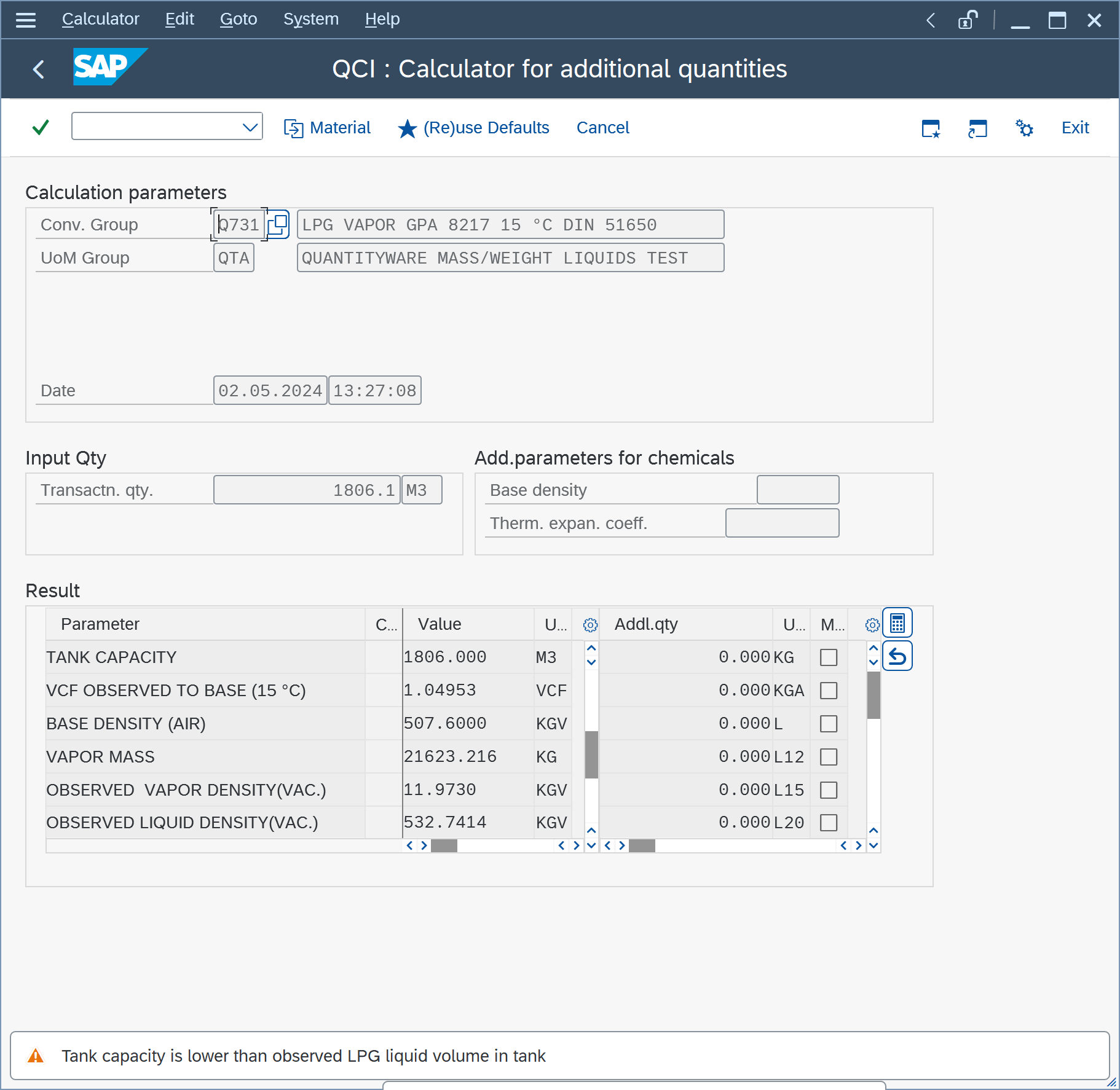This screenshot has height=1090, width=1120.
Task: Click the green checkmark confirm icon
Action: (40, 127)
